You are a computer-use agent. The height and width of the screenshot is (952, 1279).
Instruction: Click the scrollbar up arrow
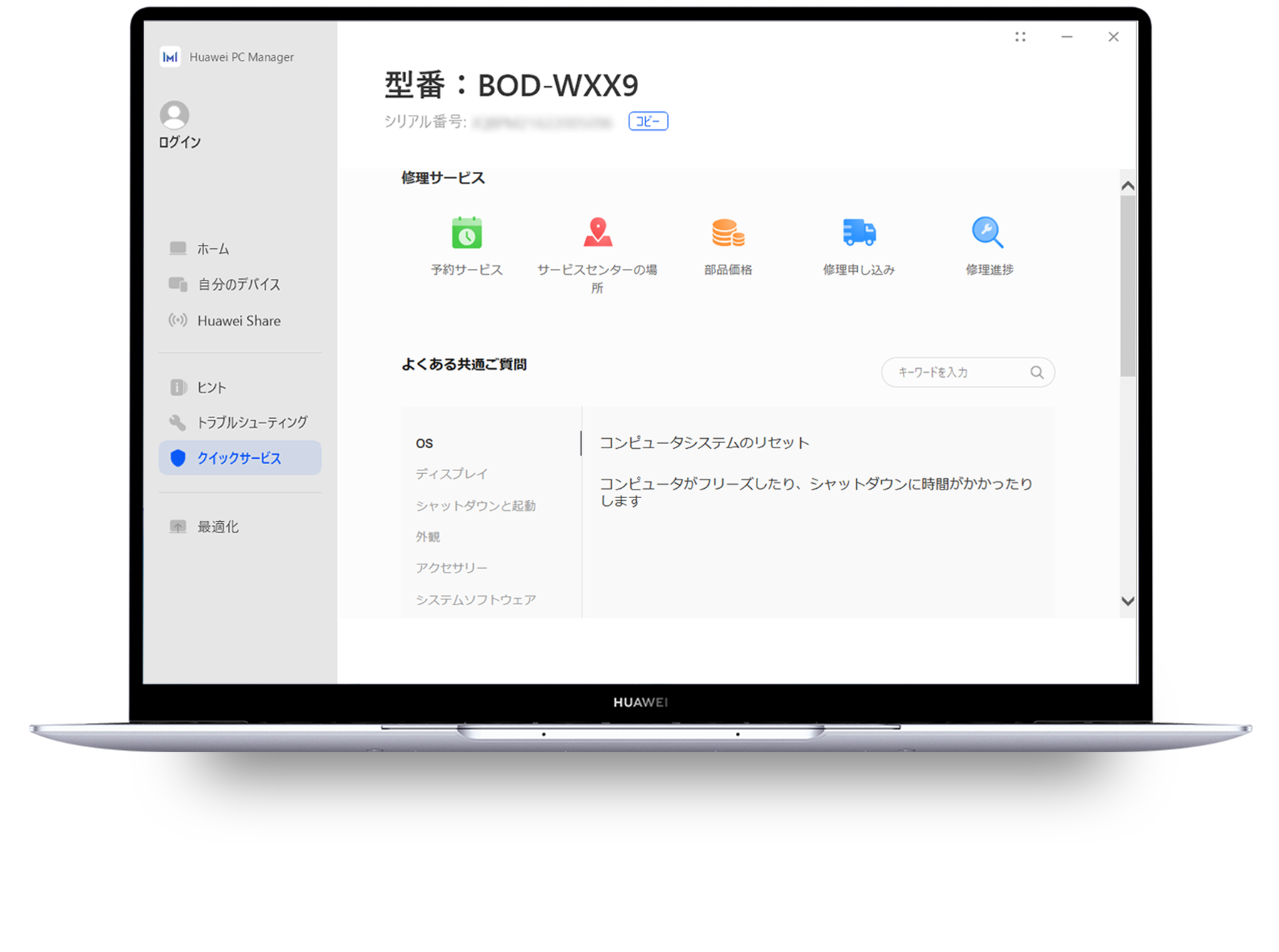point(1128,186)
